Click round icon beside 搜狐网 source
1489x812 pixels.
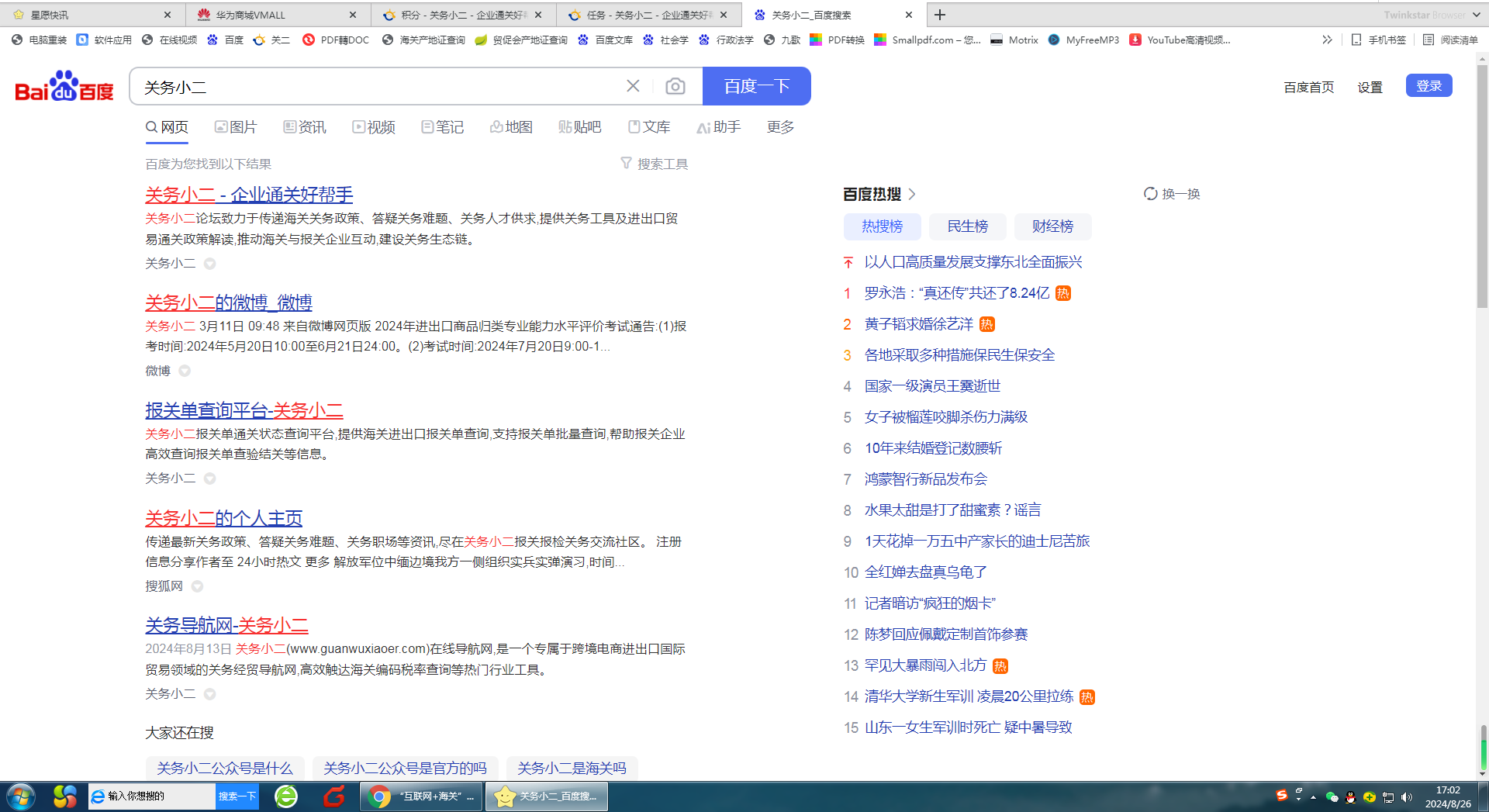pyautogui.click(x=197, y=586)
